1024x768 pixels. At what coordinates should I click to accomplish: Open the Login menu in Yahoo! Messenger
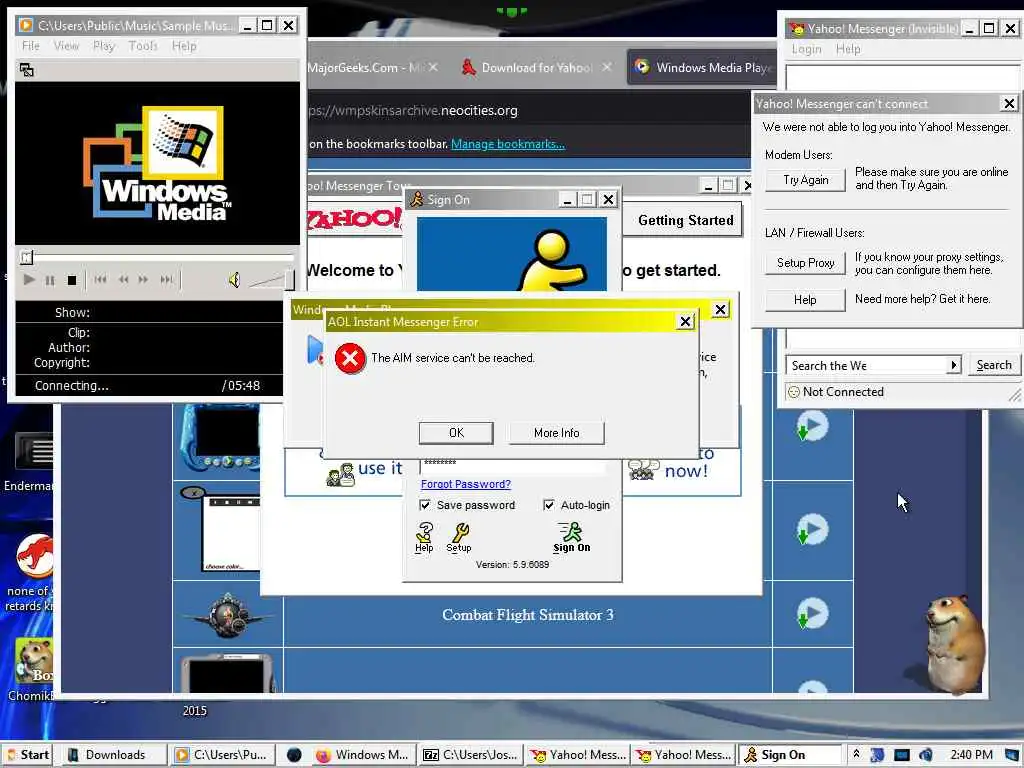807,49
